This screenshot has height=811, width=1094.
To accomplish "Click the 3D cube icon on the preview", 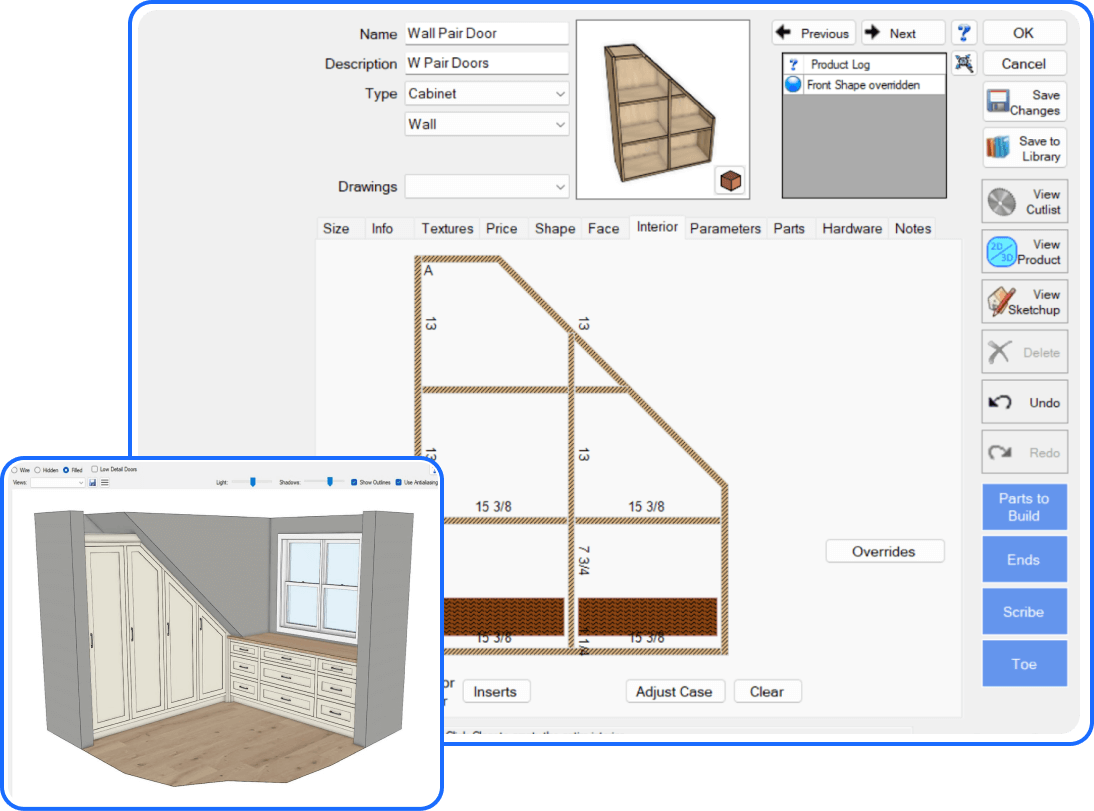I will pos(730,181).
